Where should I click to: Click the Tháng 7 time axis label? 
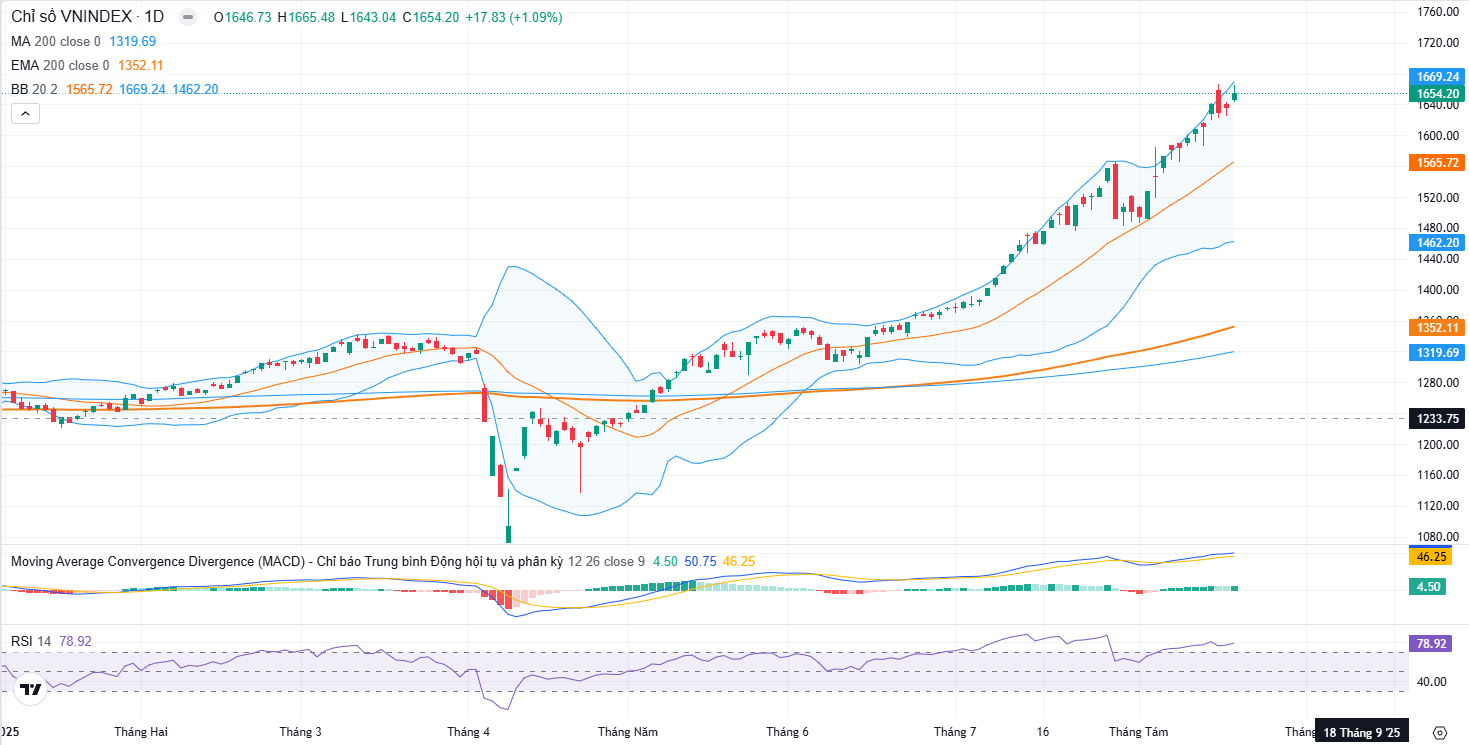coord(955,732)
